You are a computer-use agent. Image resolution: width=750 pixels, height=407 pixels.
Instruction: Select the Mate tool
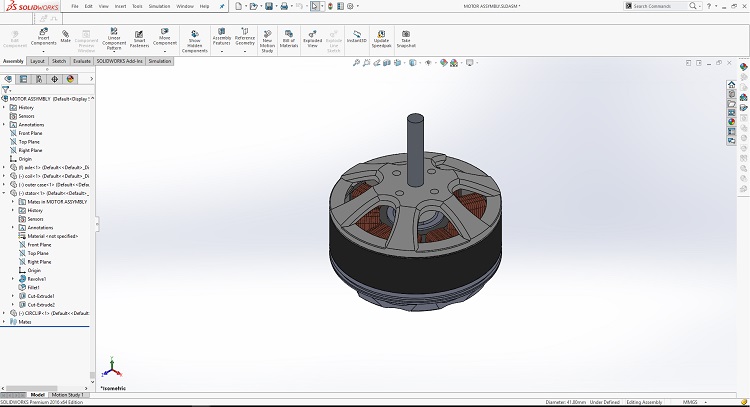point(66,36)
